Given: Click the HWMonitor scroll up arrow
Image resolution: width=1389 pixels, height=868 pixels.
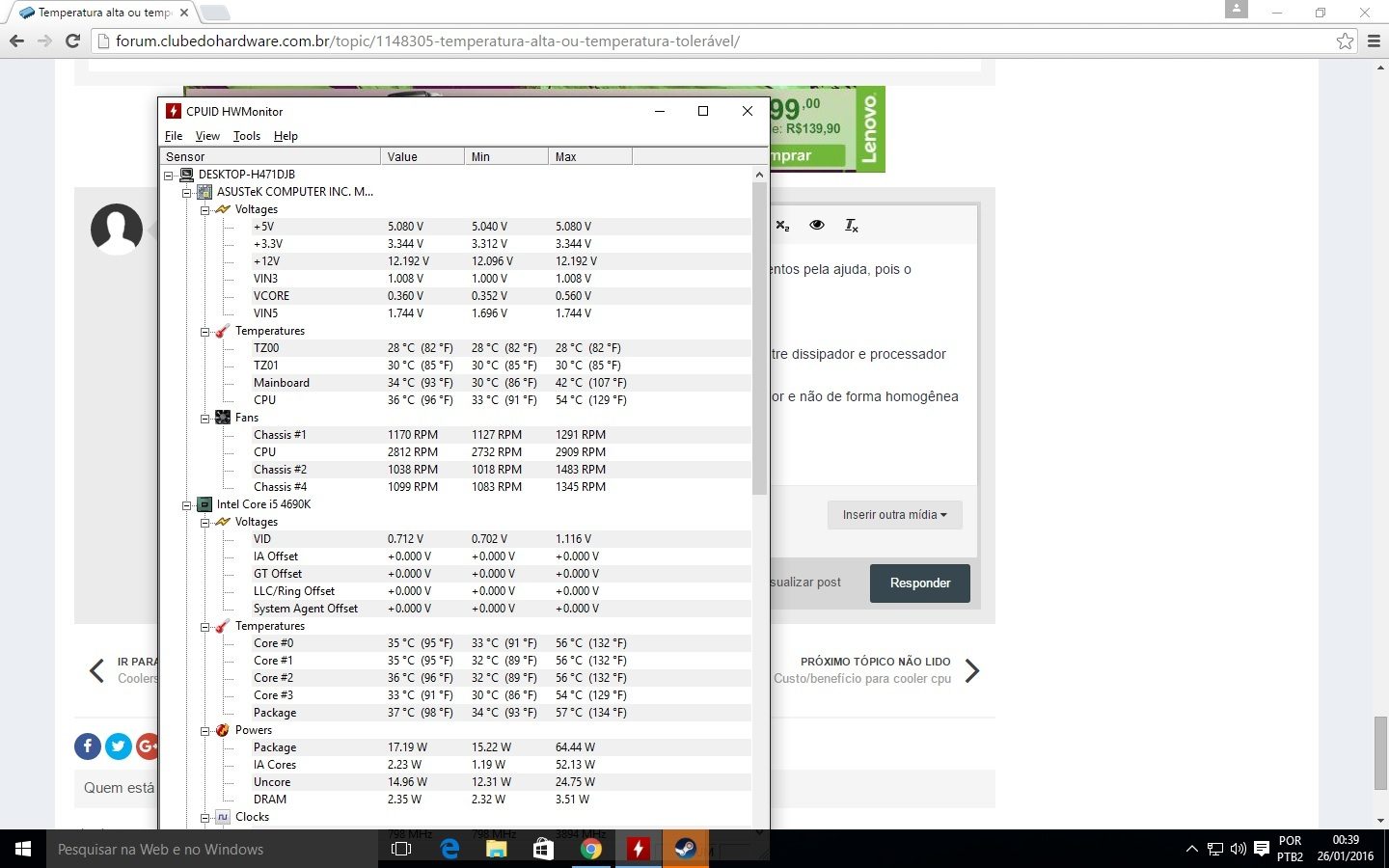Looking at the screenshot, I should 759,175.
